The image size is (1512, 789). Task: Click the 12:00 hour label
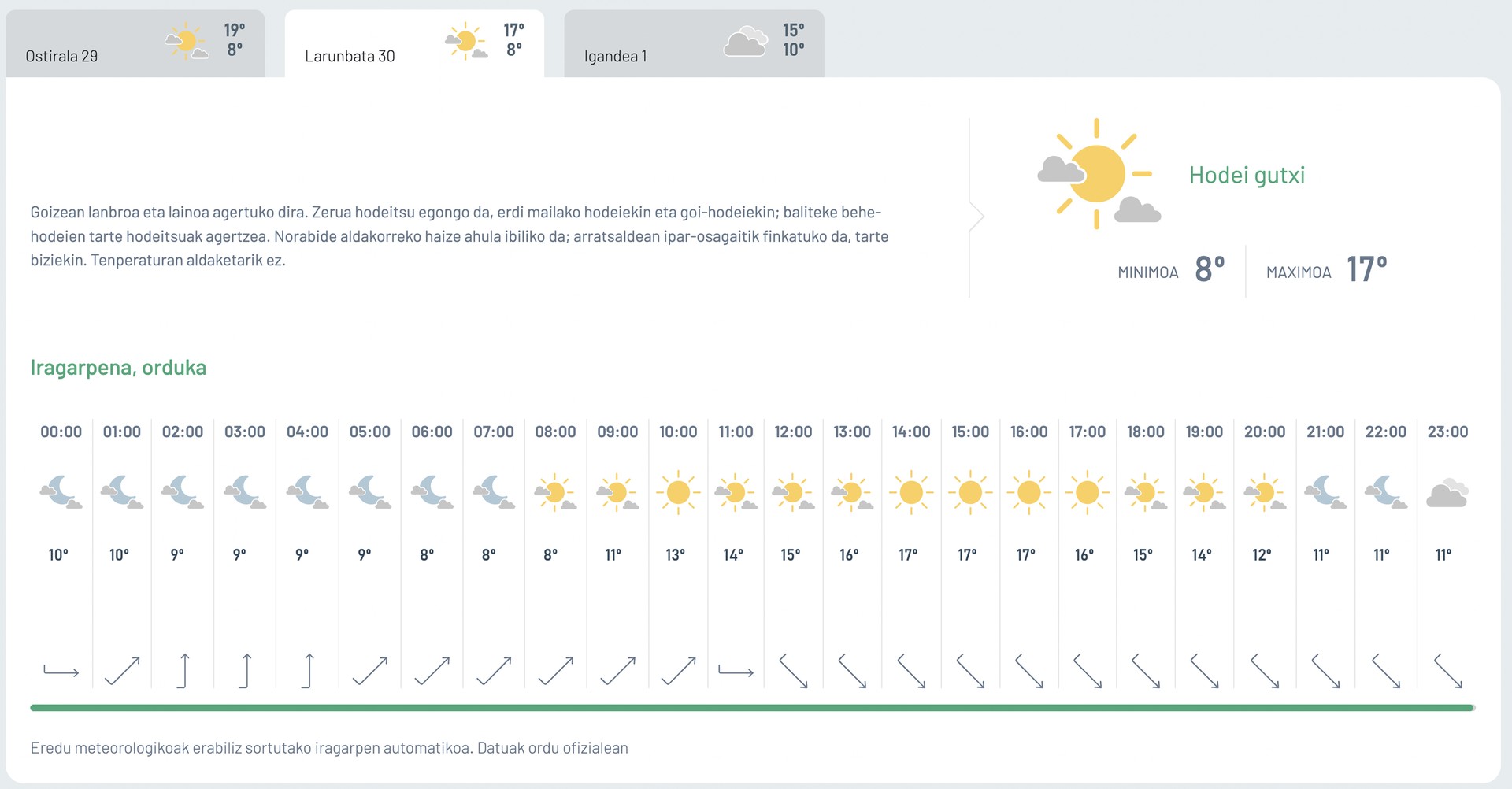793,432
